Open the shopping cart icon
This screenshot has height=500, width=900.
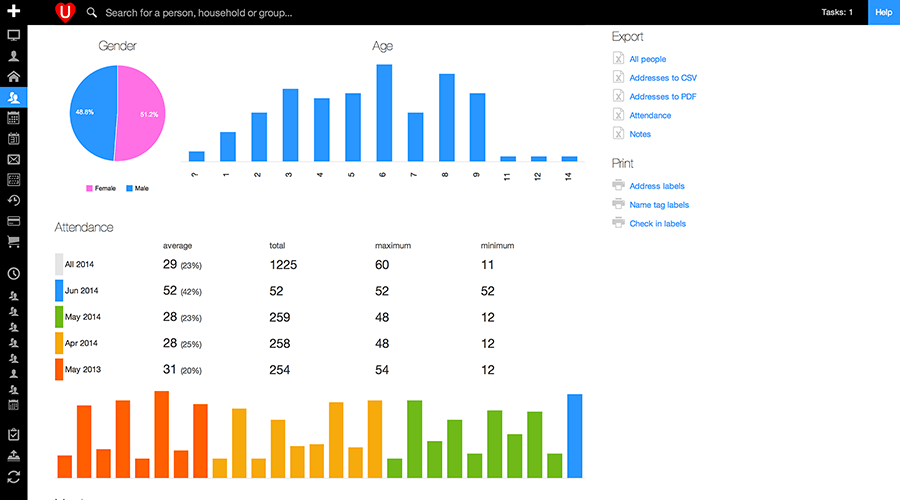click(x=14, y=241)
